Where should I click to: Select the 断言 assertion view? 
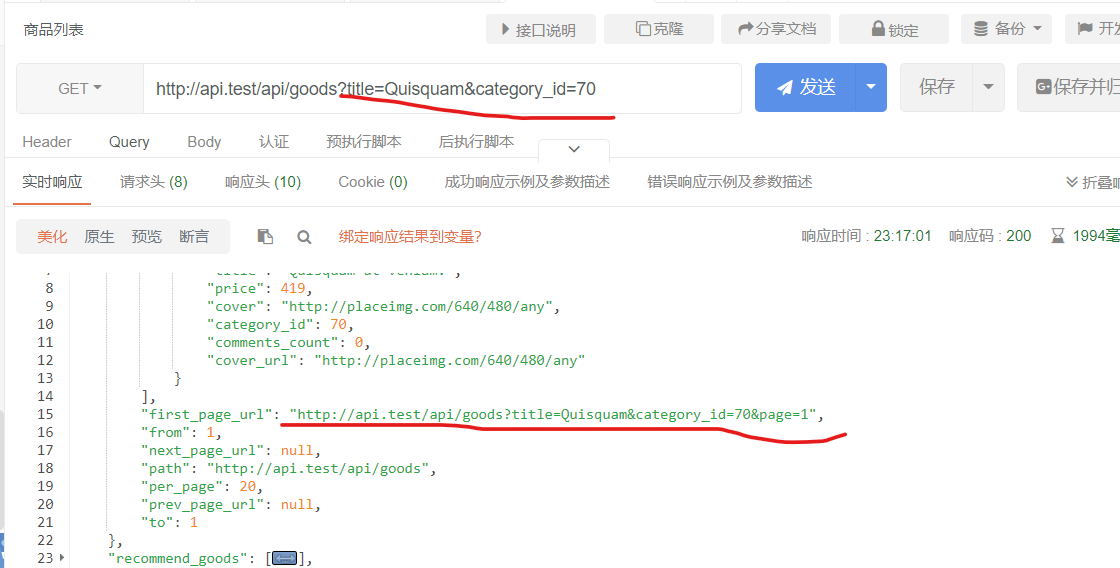click(194, 236)
